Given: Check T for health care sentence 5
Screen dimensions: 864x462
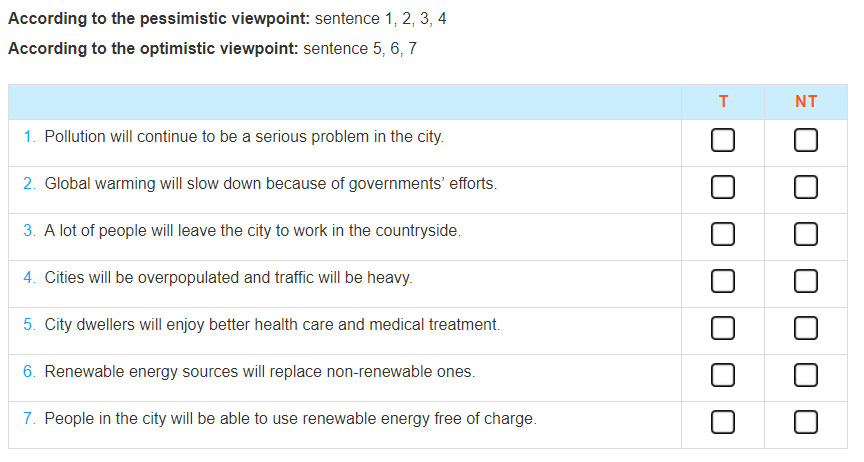Looking at the screenshot, I should tap(722, 328).
